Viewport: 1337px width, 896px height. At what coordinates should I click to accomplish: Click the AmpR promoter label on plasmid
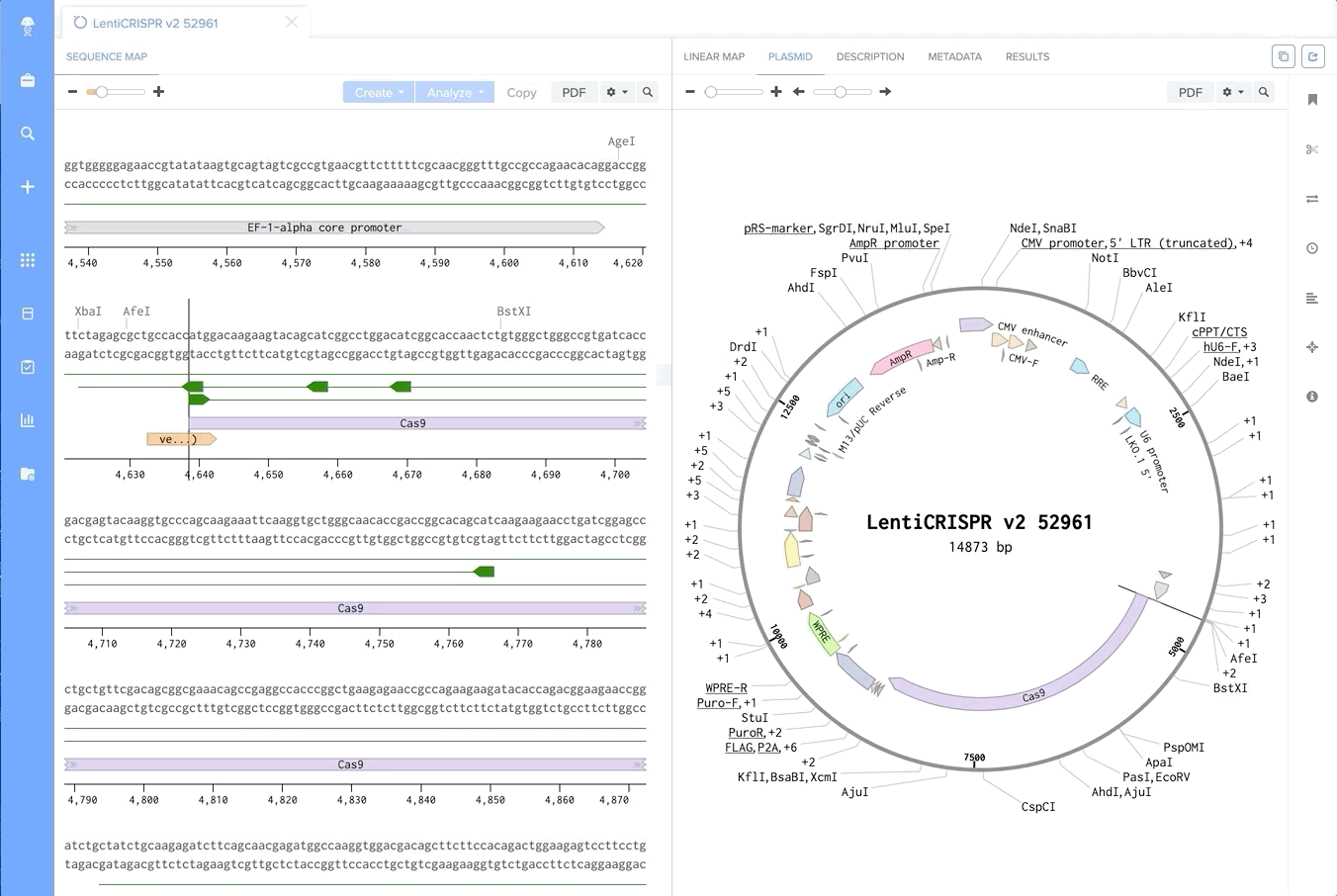894,243
